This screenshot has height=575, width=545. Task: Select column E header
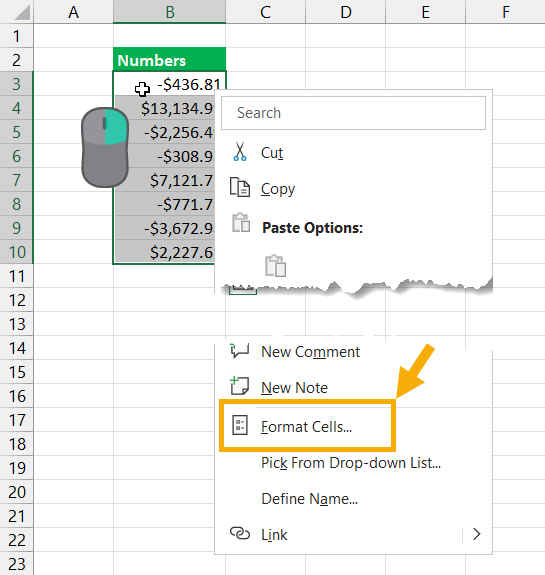(425, 12)
